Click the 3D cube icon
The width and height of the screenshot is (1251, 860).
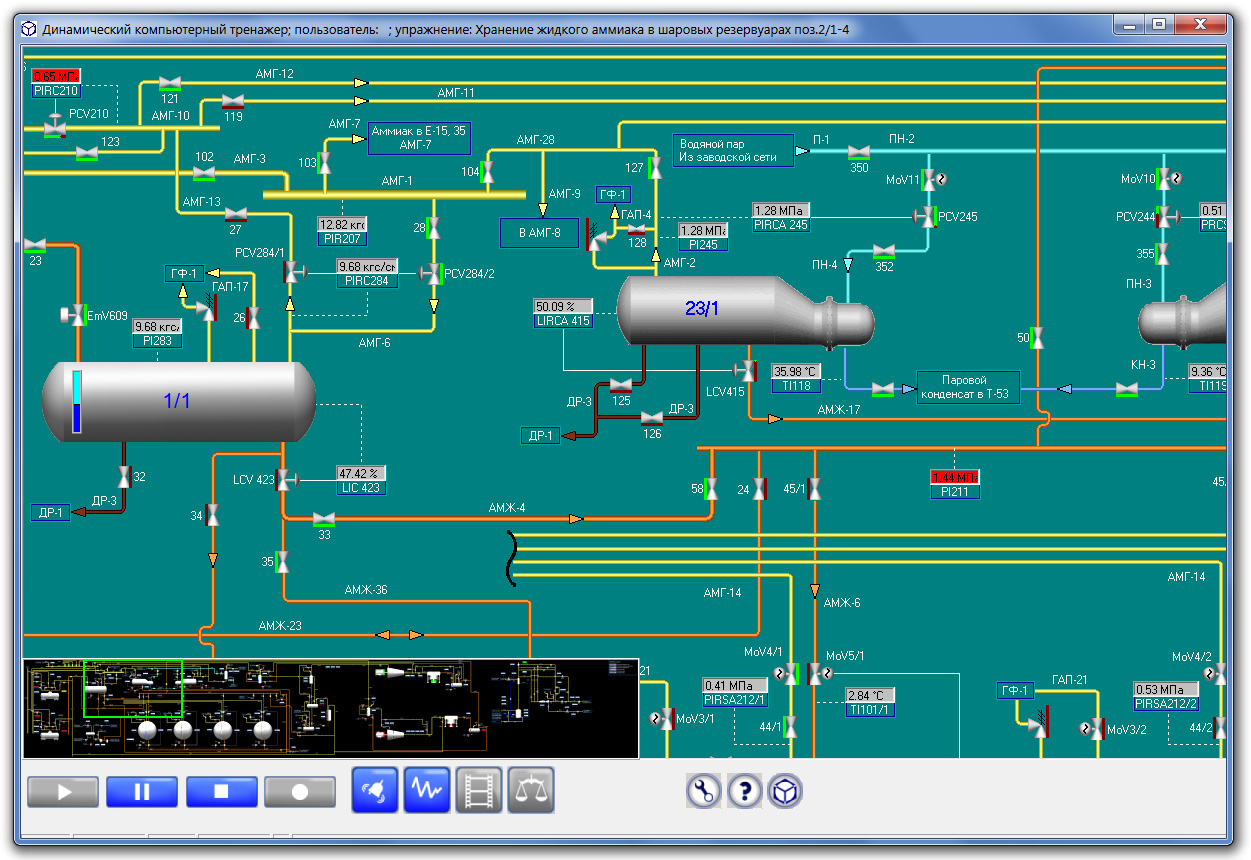(785, 792)
